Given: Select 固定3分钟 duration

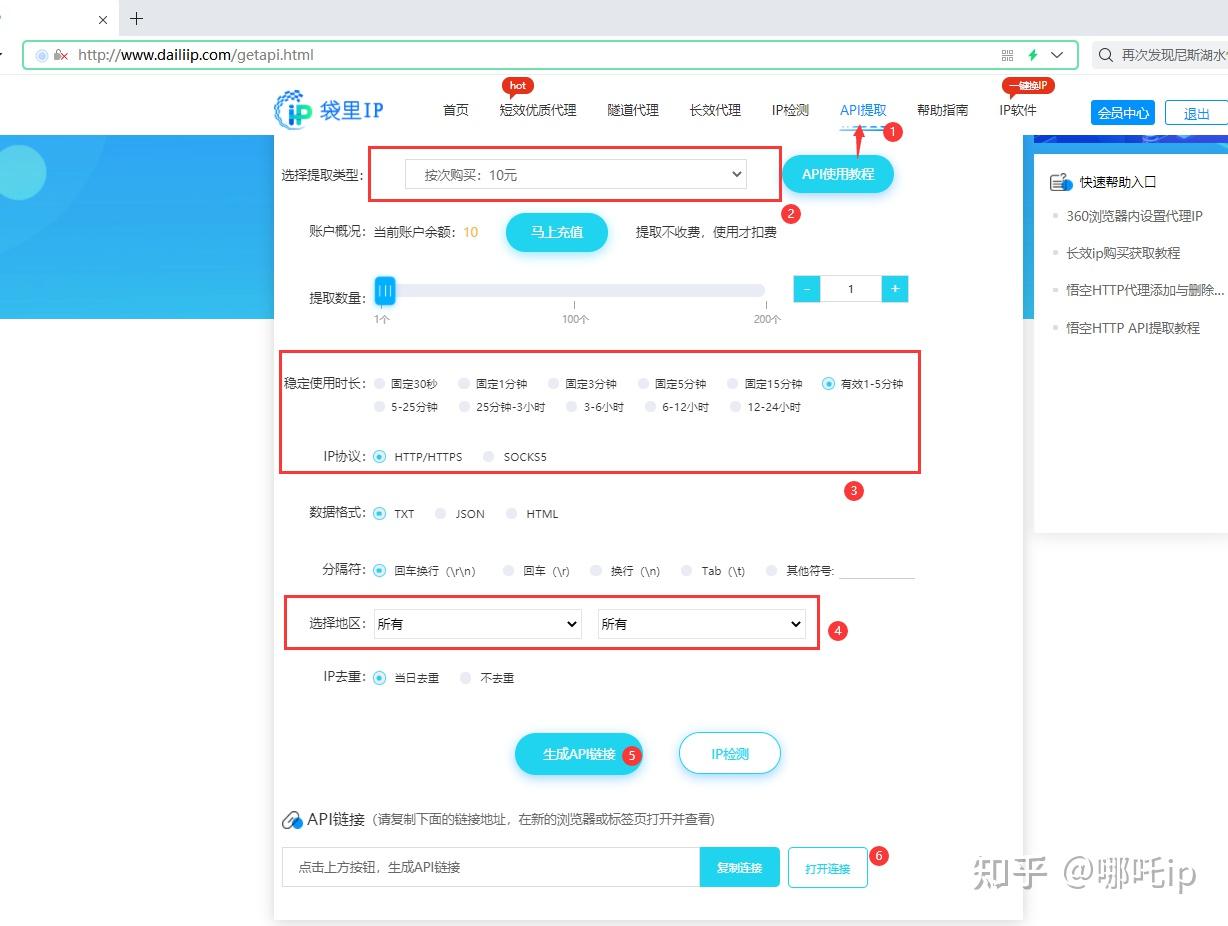Looking at the screenshot, I should 554,383.
